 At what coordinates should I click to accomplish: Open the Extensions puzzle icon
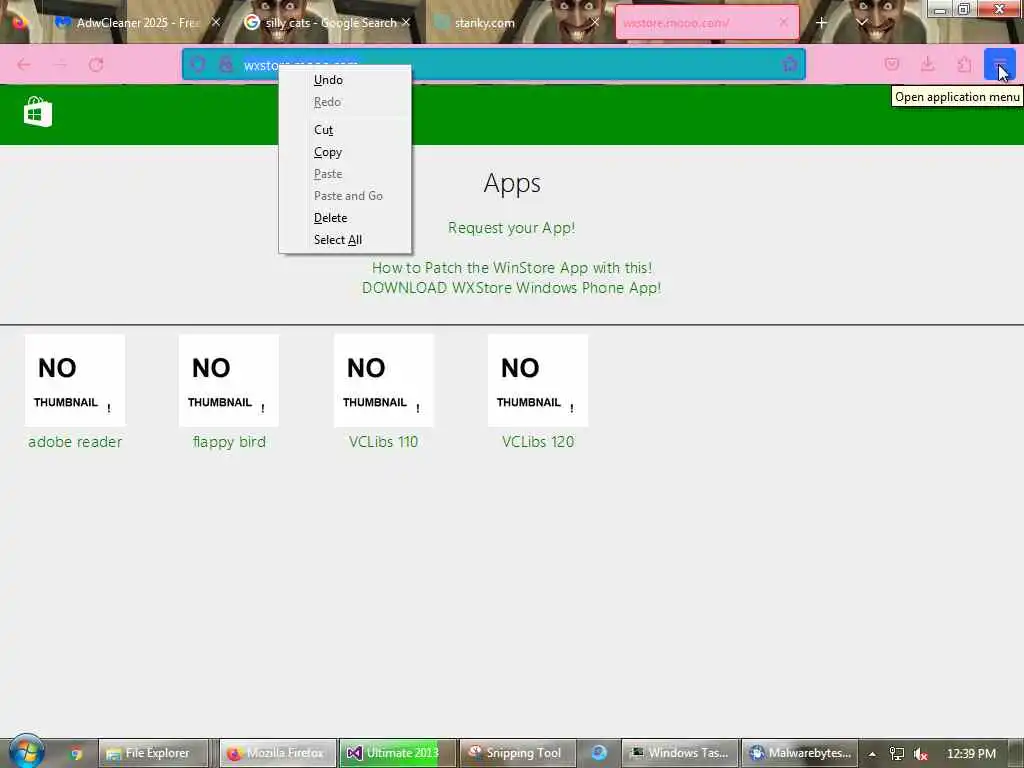point(965,64)
